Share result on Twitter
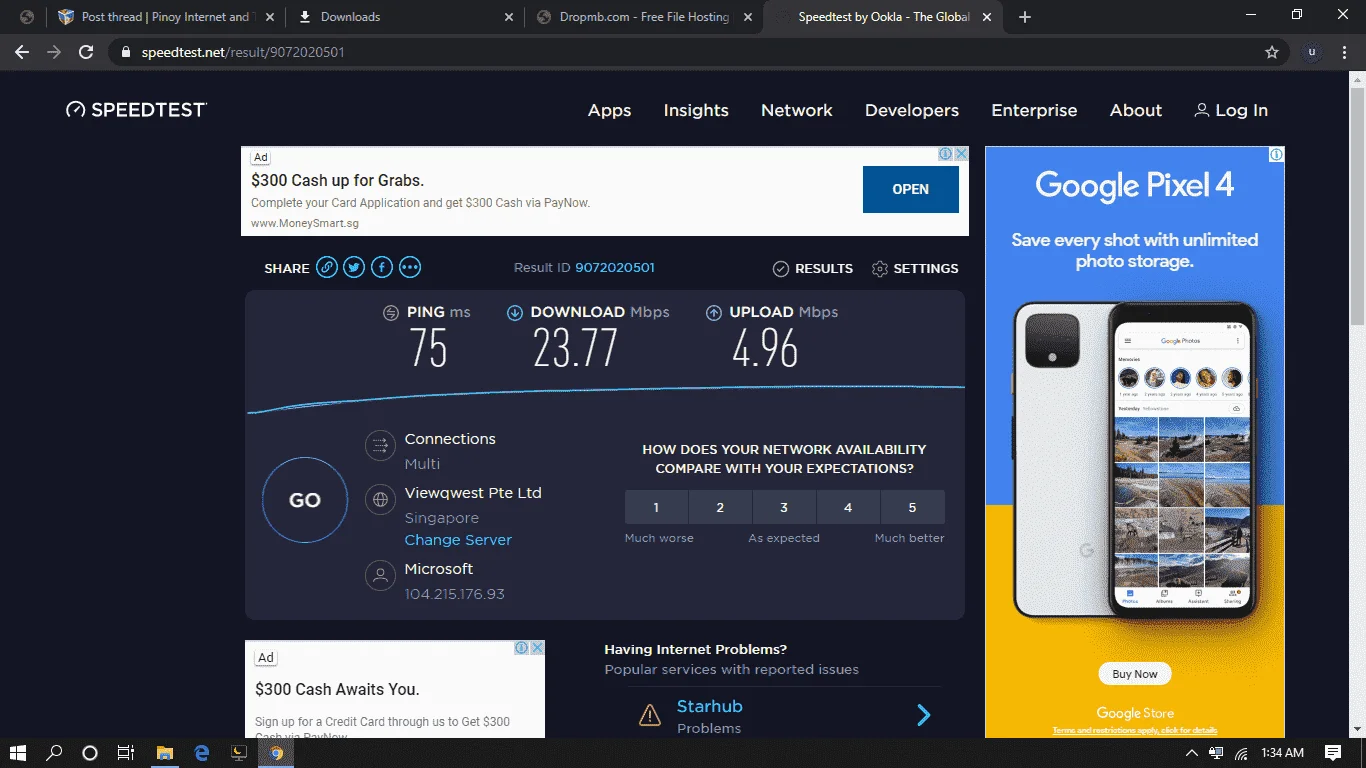Viewport: 1366px width, 768px height. click(x=354, y=268)
